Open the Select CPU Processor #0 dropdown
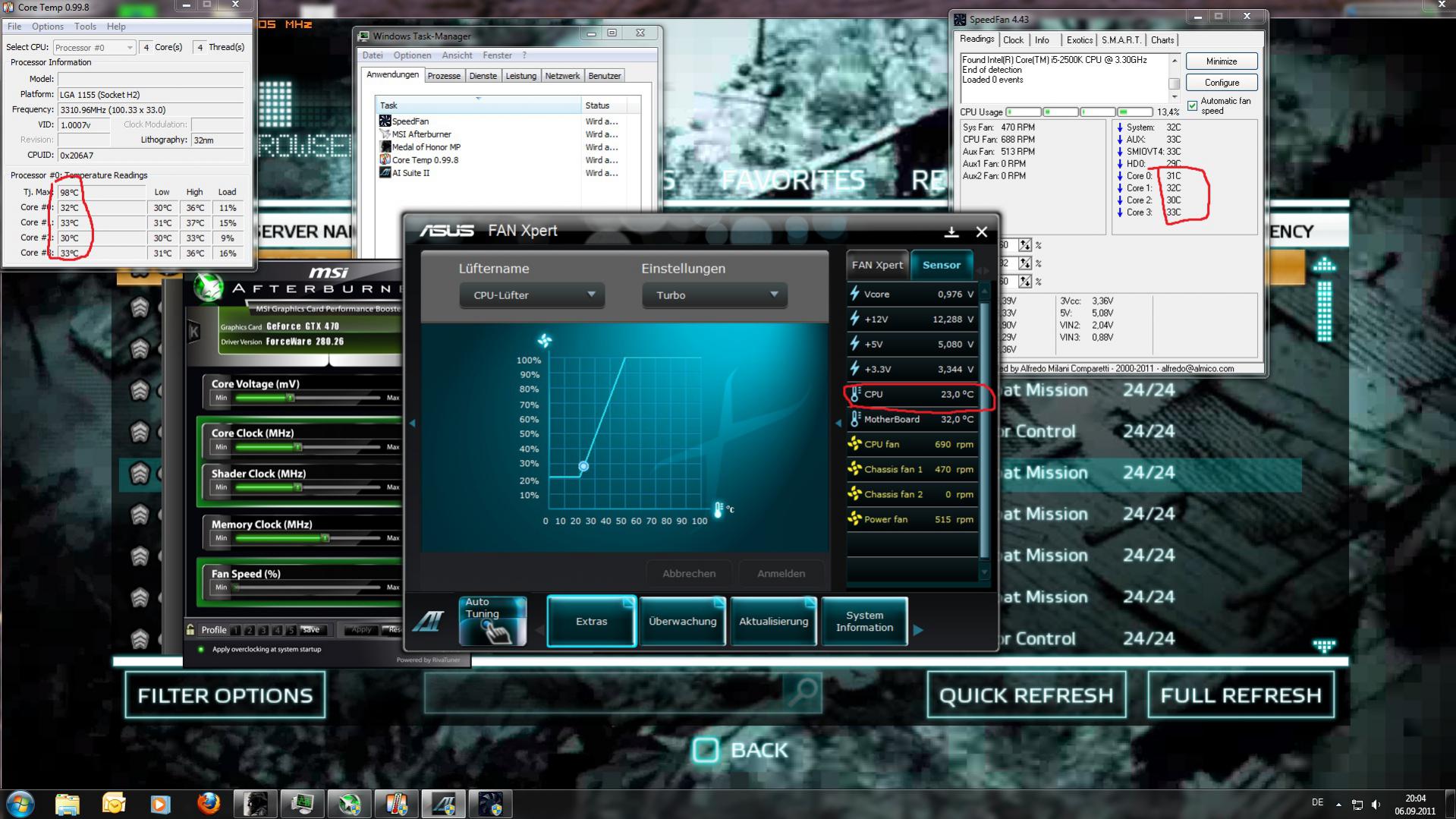This screenshot has height=819, width=1456. click(x=94, y=47)
